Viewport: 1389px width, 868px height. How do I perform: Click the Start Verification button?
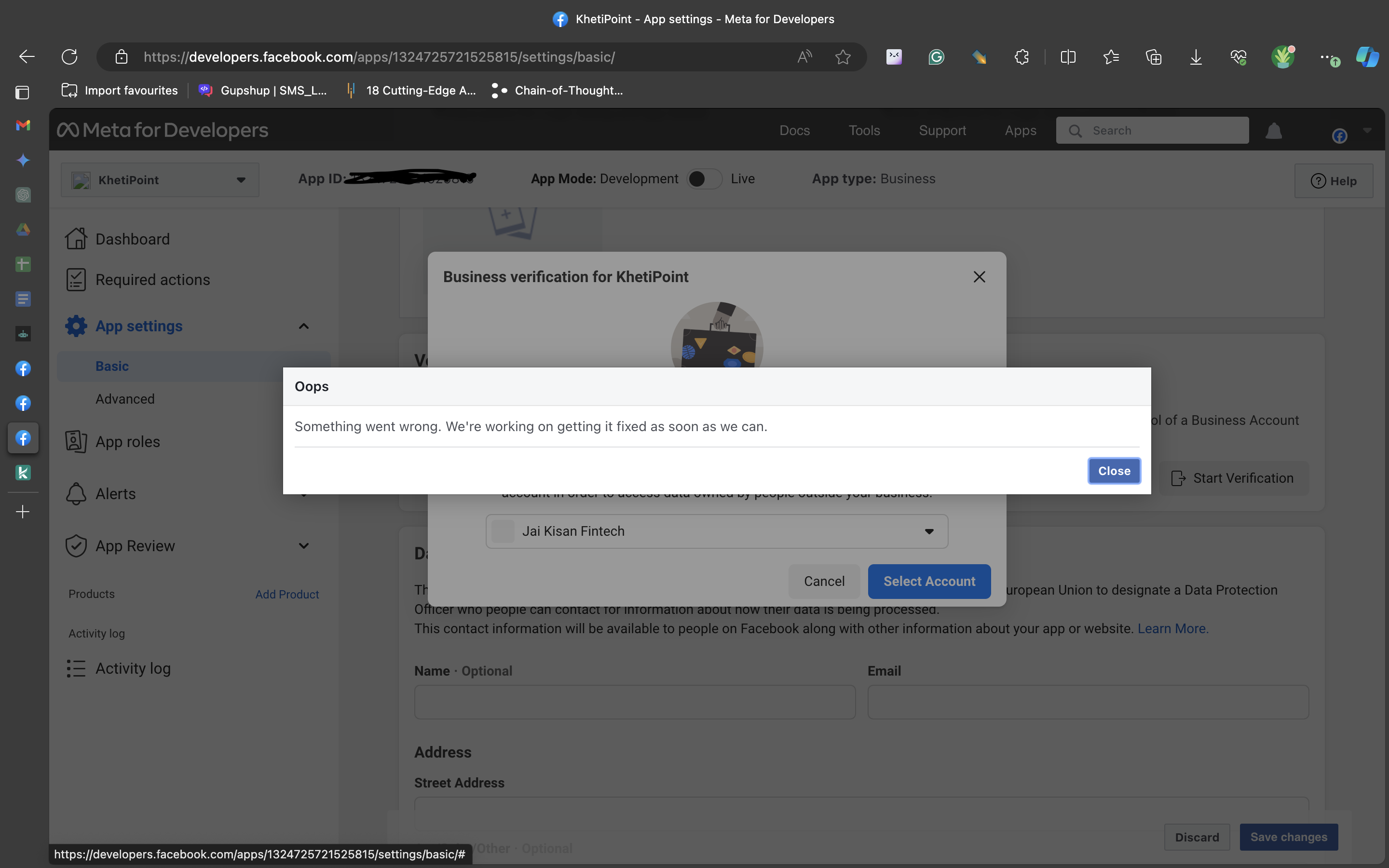1234,478
